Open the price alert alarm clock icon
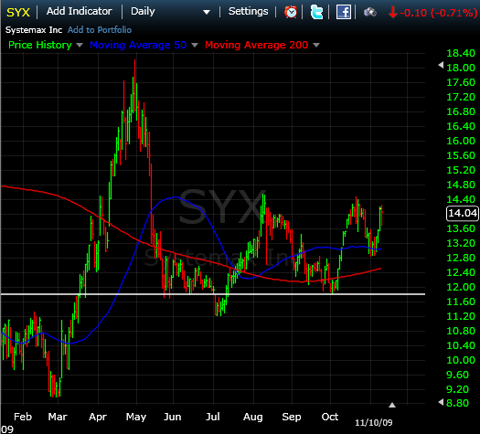This screenshot has height=434, width=480. [x=290, y=12]
